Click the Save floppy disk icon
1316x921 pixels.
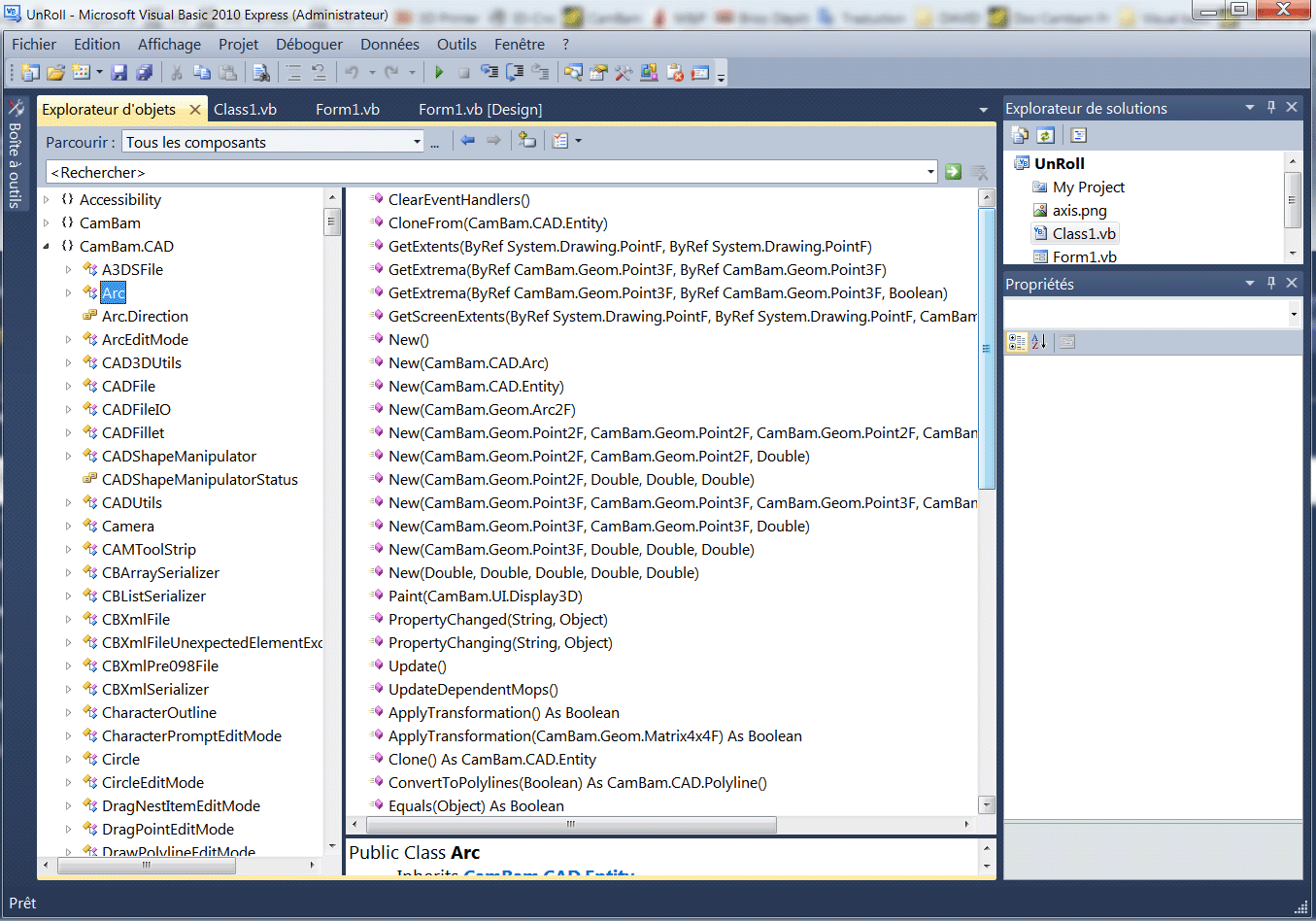[x=119, y=73]
